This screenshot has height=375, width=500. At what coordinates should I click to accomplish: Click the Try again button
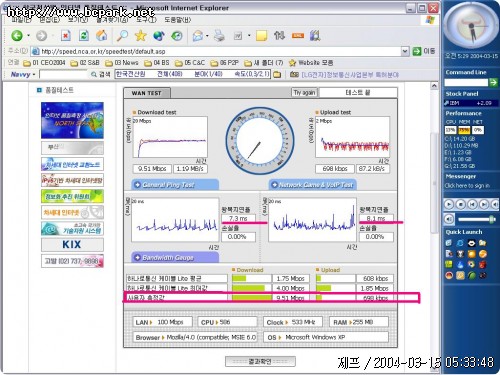tap(304, 93)
